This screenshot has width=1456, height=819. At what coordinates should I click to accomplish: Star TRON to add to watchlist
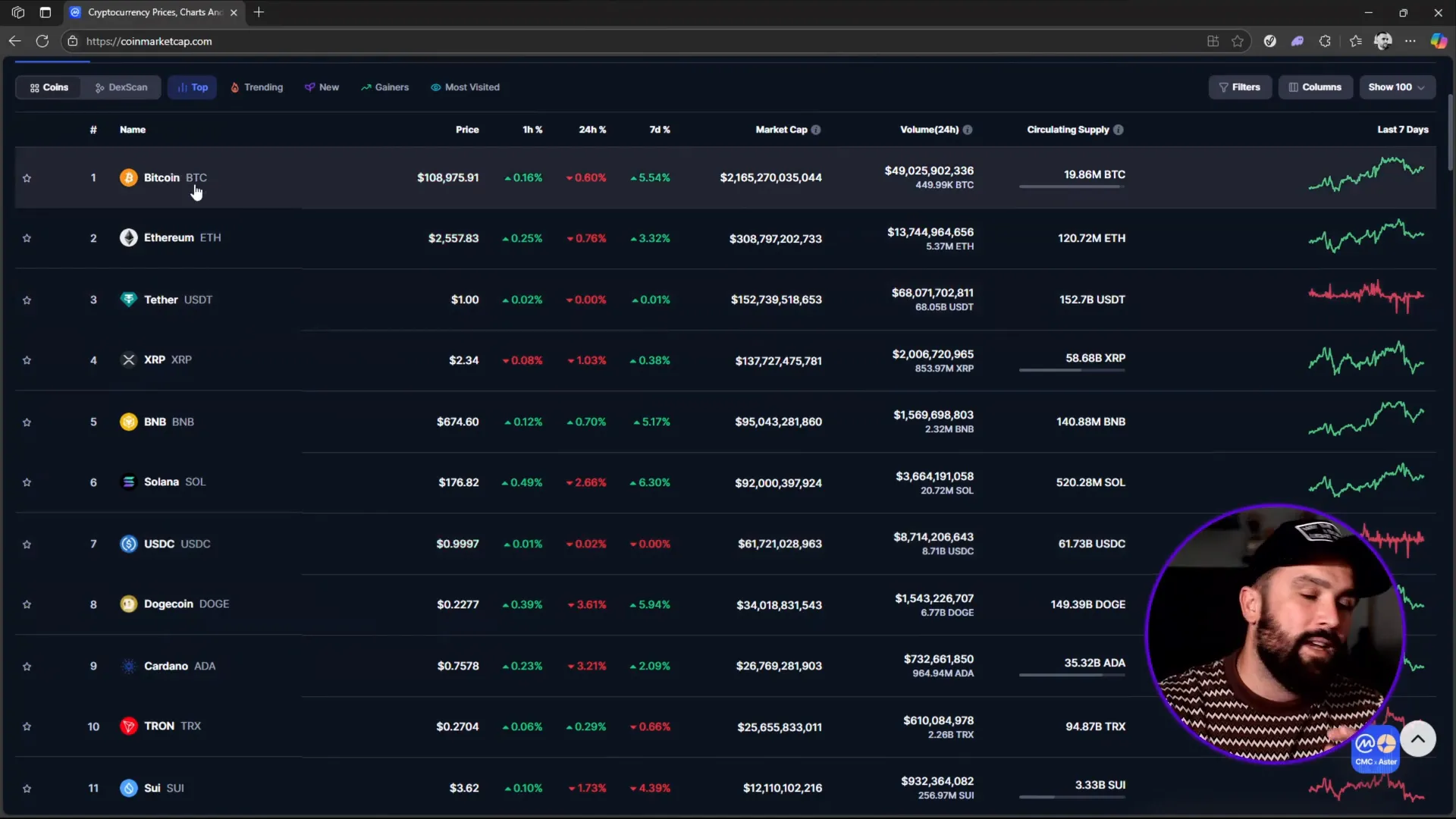27,726
